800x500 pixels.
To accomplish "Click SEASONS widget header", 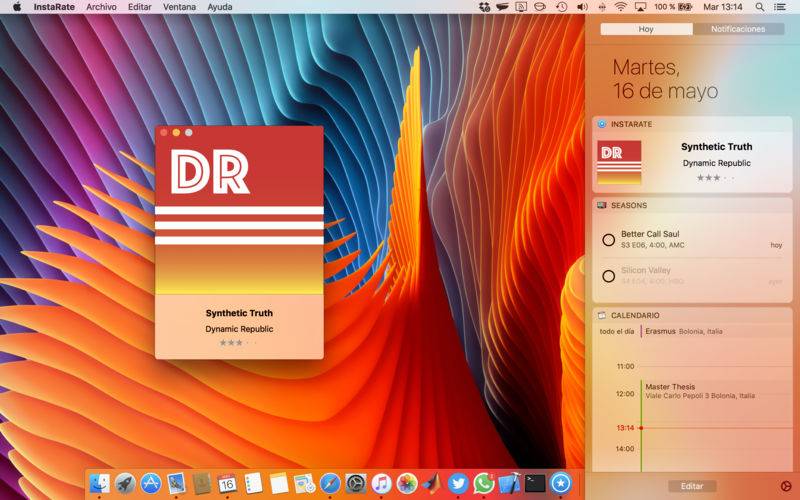I will tap(692, 205).
